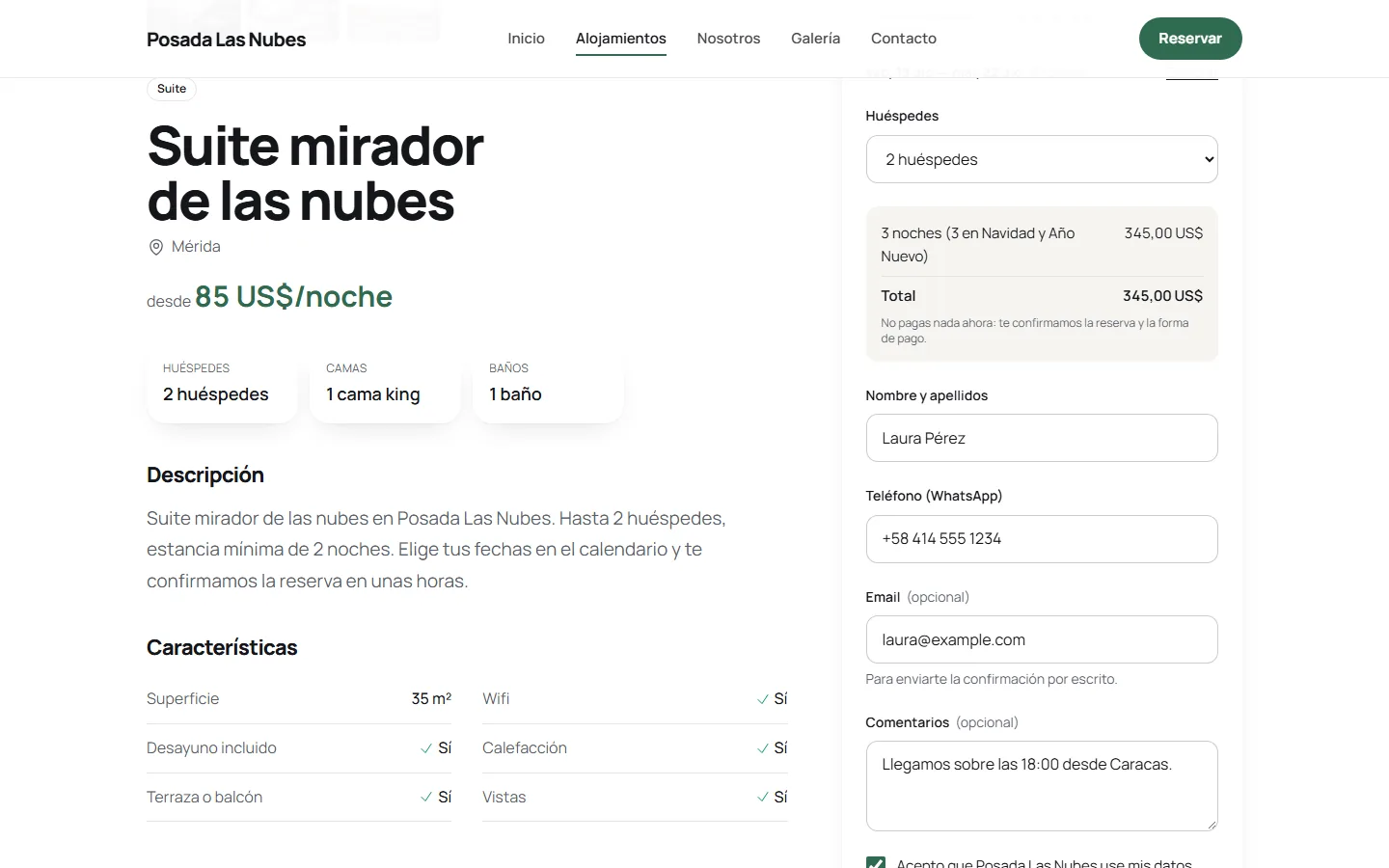The width and height of the screenshot is (1389, 868).
Task: Click the Calefacción checkmark icon
Action: tap(763, 748)
